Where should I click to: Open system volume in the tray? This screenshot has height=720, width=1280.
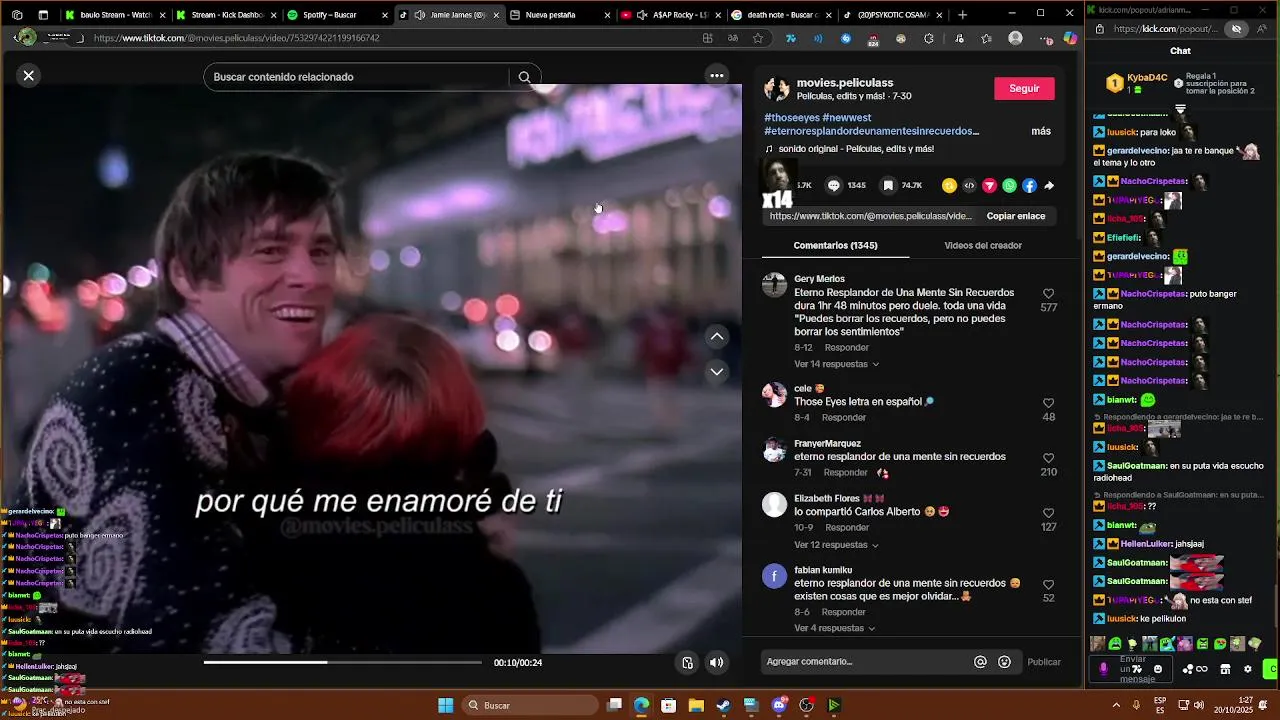pos(1199,705)
